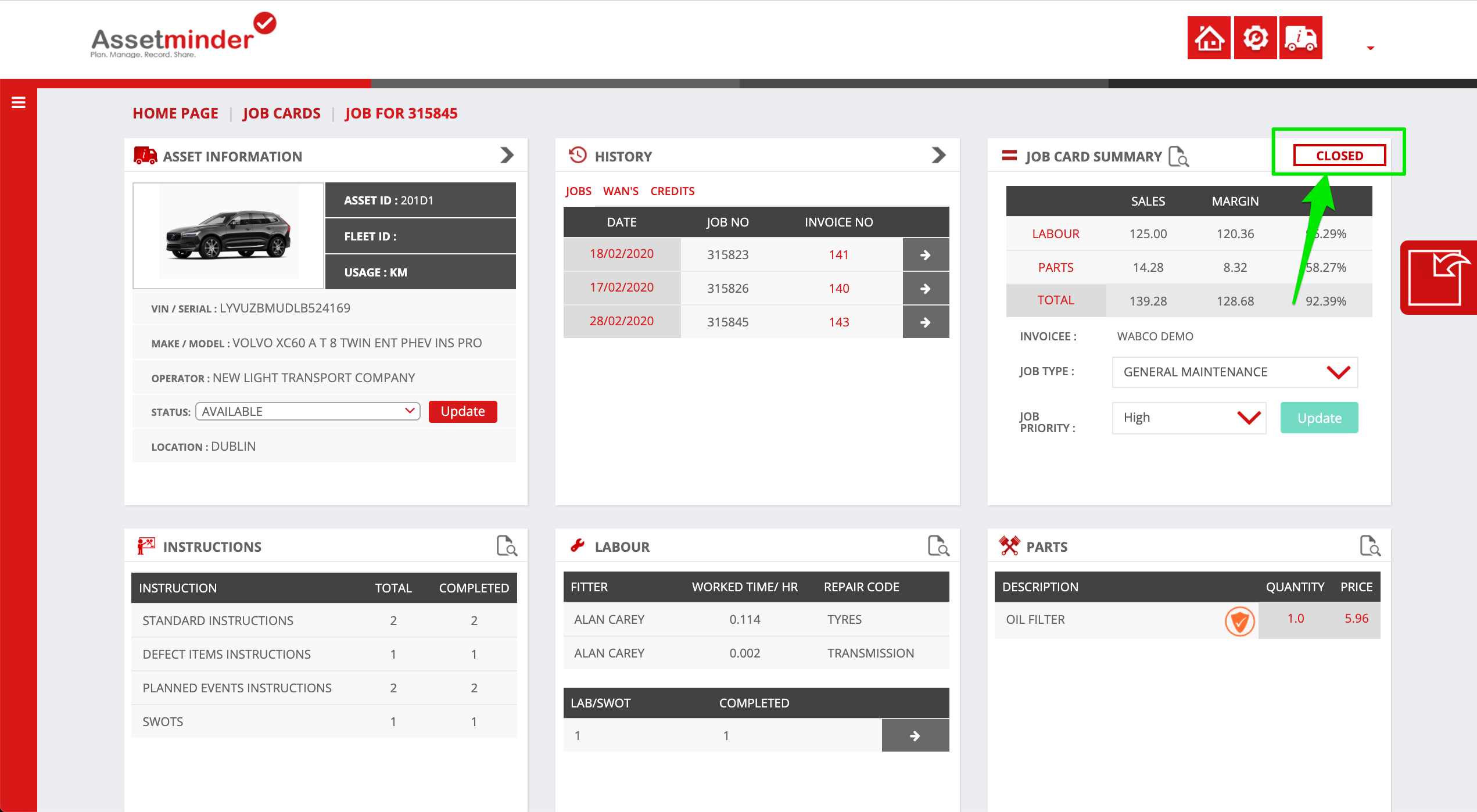
Task: Click the Instructions panel flag icon
Action: click(146, 546)
